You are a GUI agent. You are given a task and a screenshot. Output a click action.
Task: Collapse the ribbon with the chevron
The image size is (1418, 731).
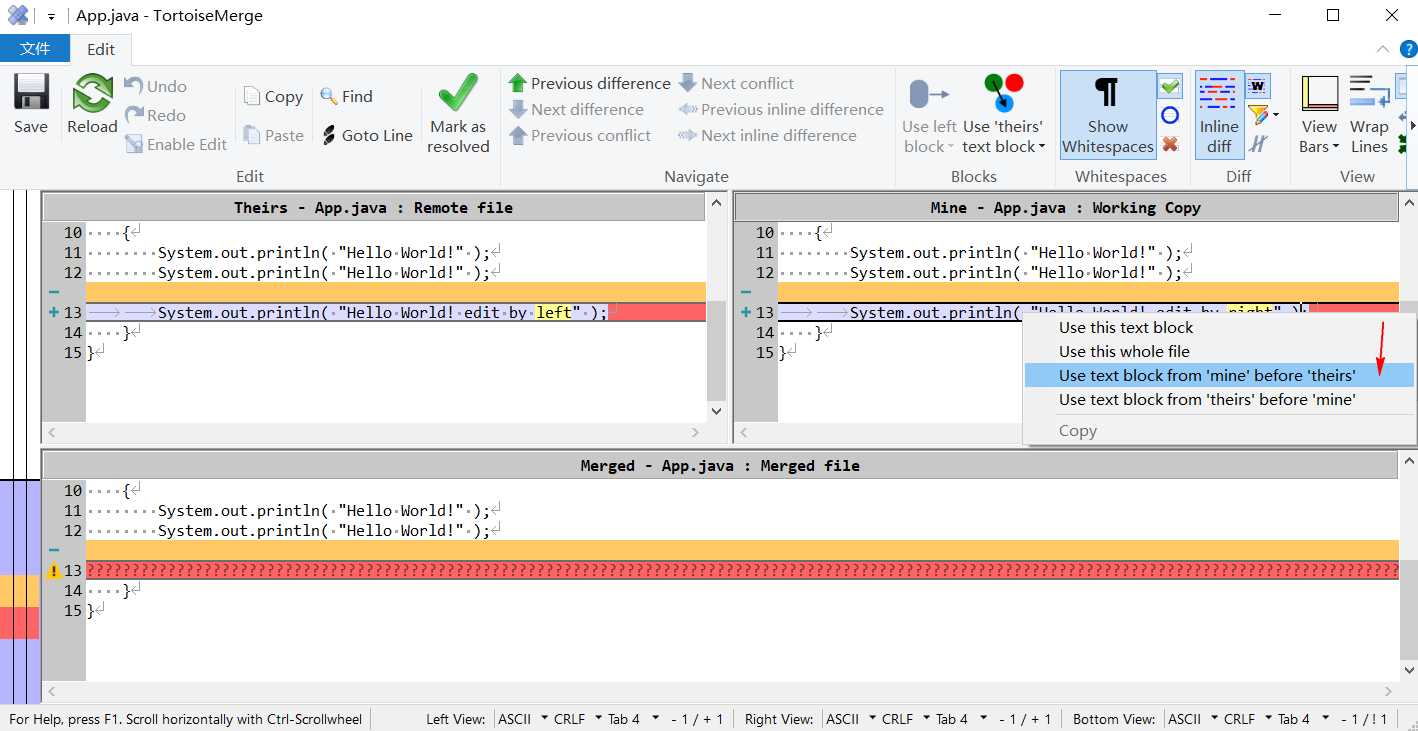coord(1382,49)
